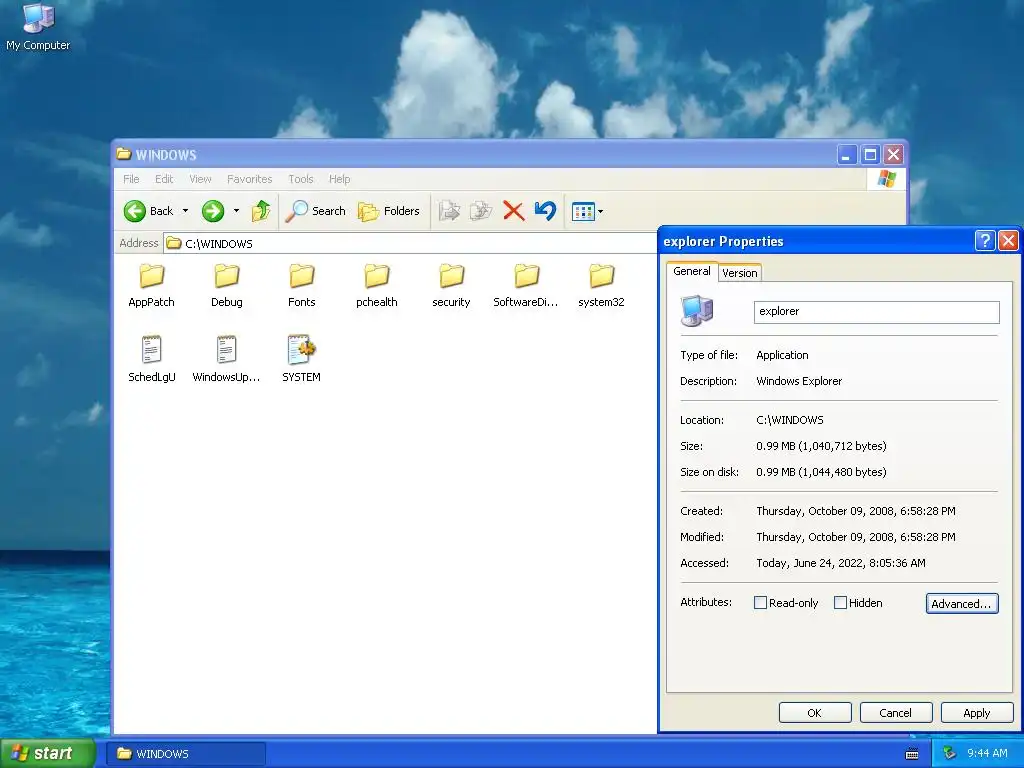Open the Start menu
Viewport: 1024px width, 768px height.
pyautogui.click(x=46, y=753)
